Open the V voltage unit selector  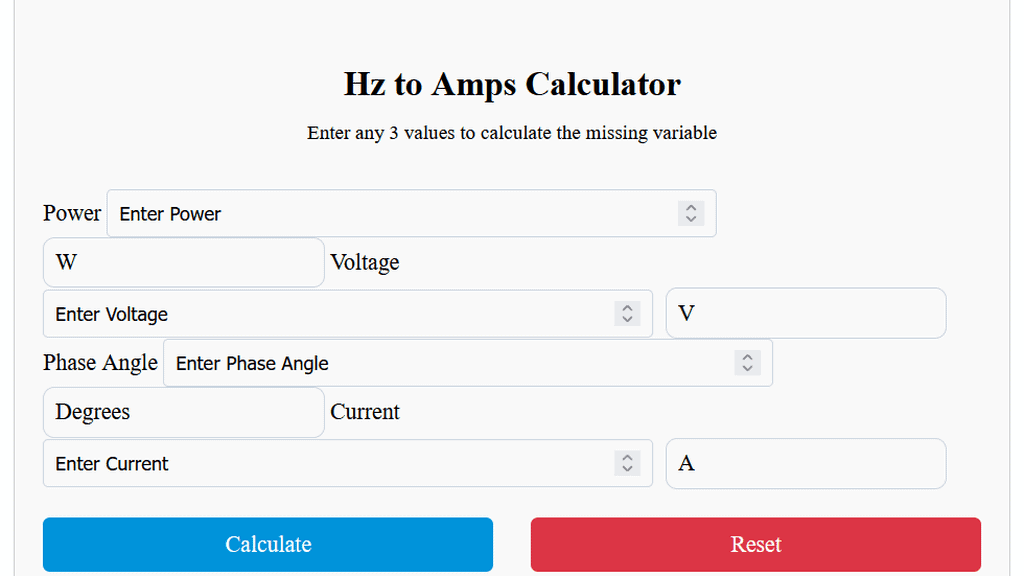pyautogui.click(x=806, y=312)
